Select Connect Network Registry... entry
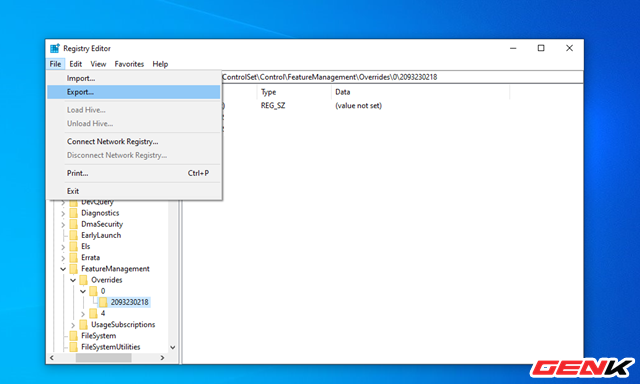 point(133,141)
